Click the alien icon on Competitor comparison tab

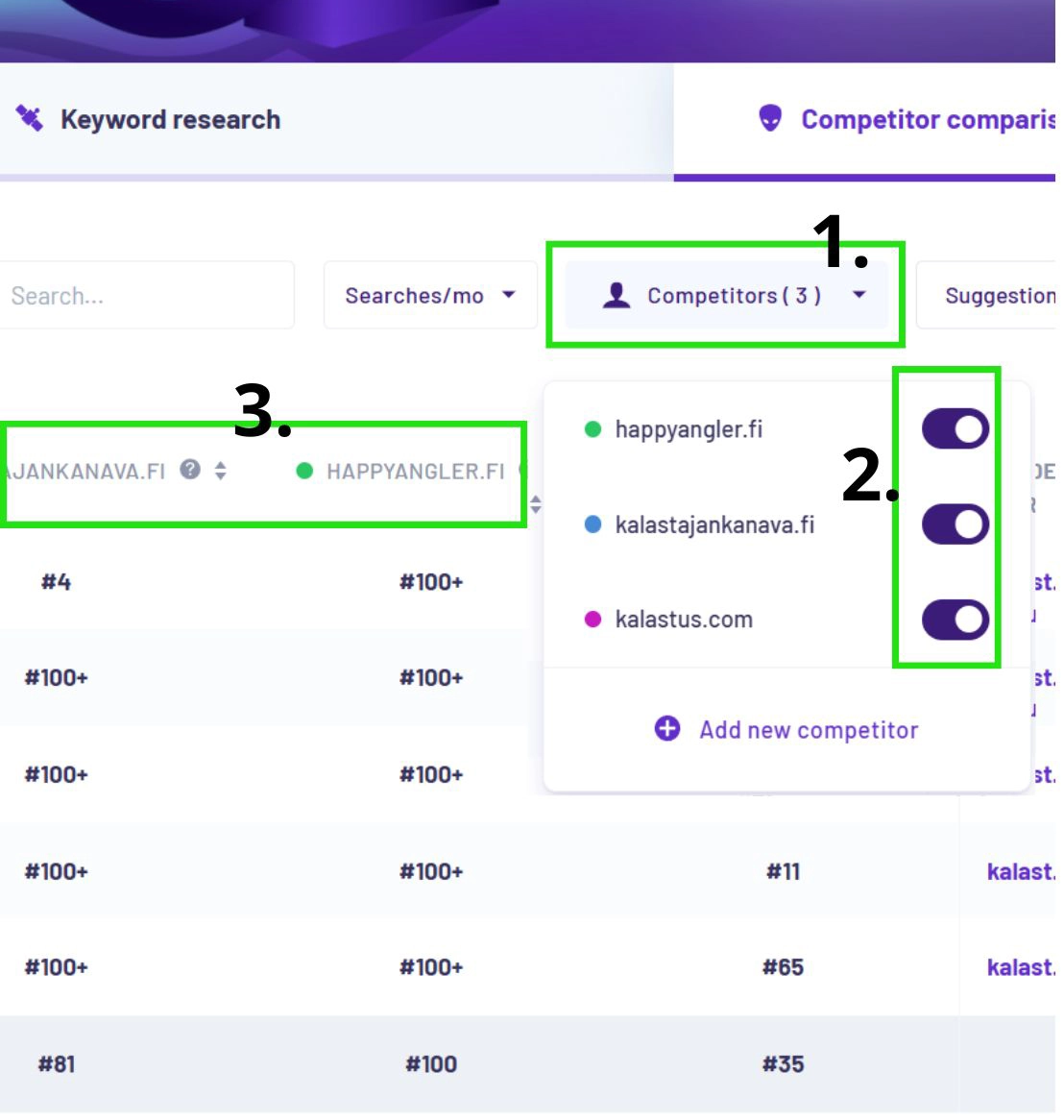[x=770, y=118]
